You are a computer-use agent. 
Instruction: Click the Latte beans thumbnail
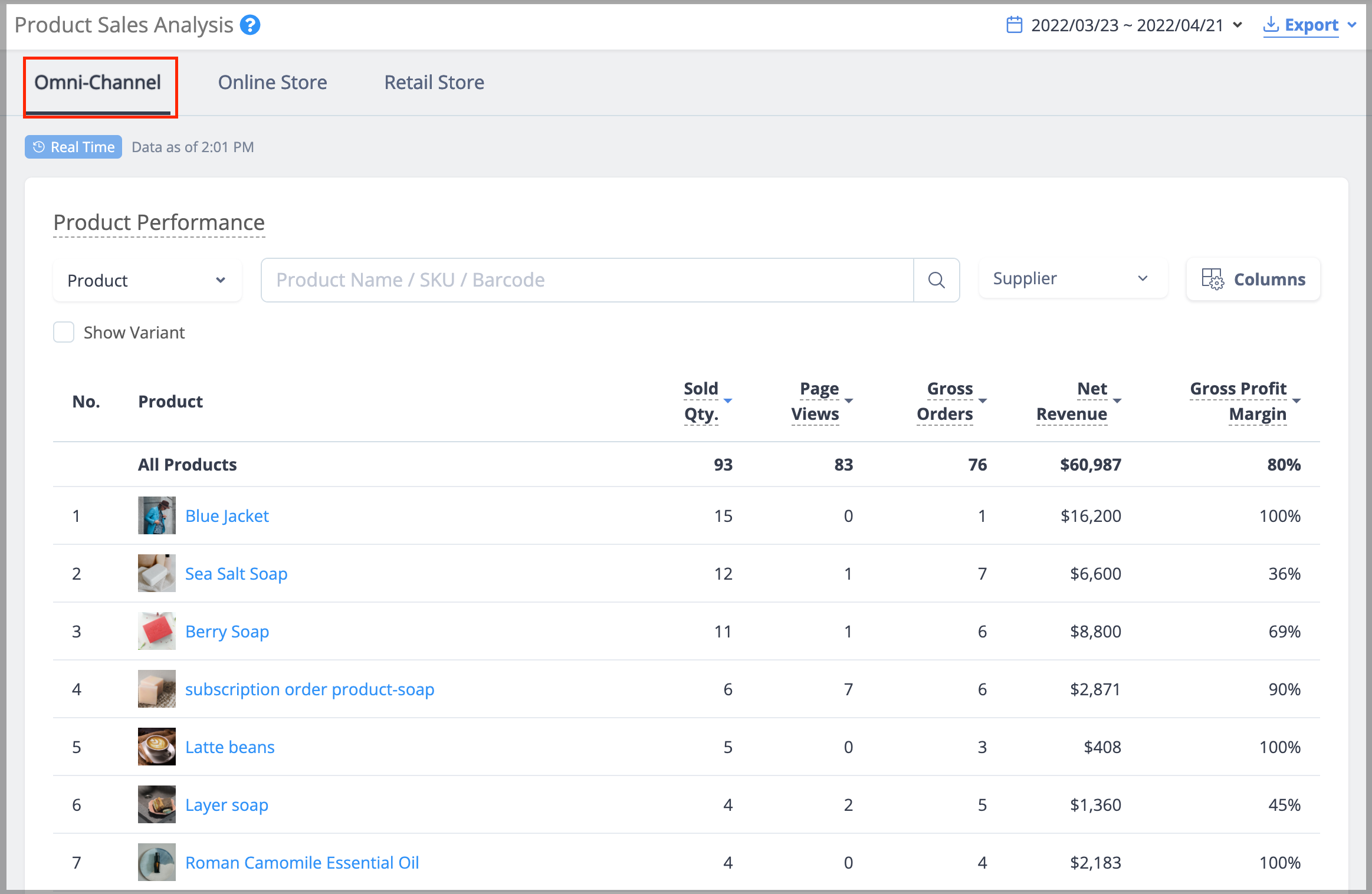point(157,747)
